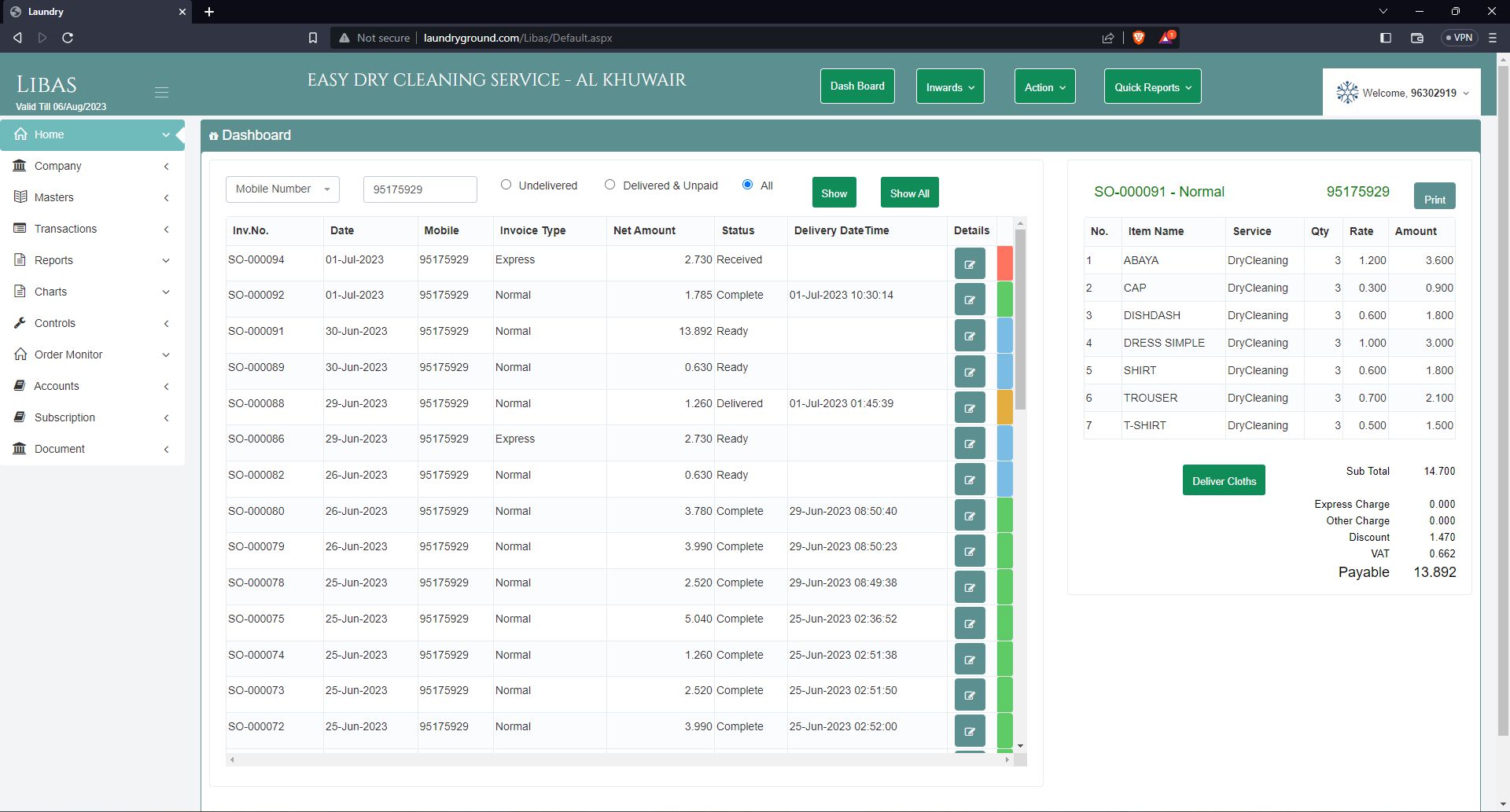The width and height of the screenshot is (1510, 812).
Task: Click the Laundry browser tab
Action: (x=96, y=12)
